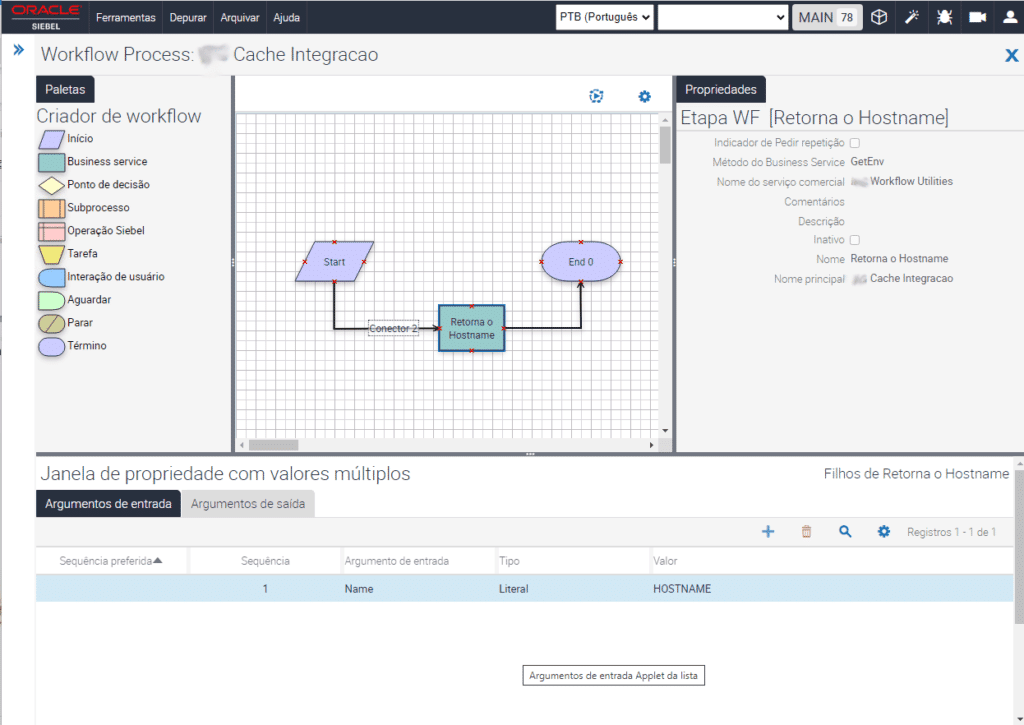Screen dimensions: 1024x725
Task: Open the canvas settings gear
Action: coord(645,97)
